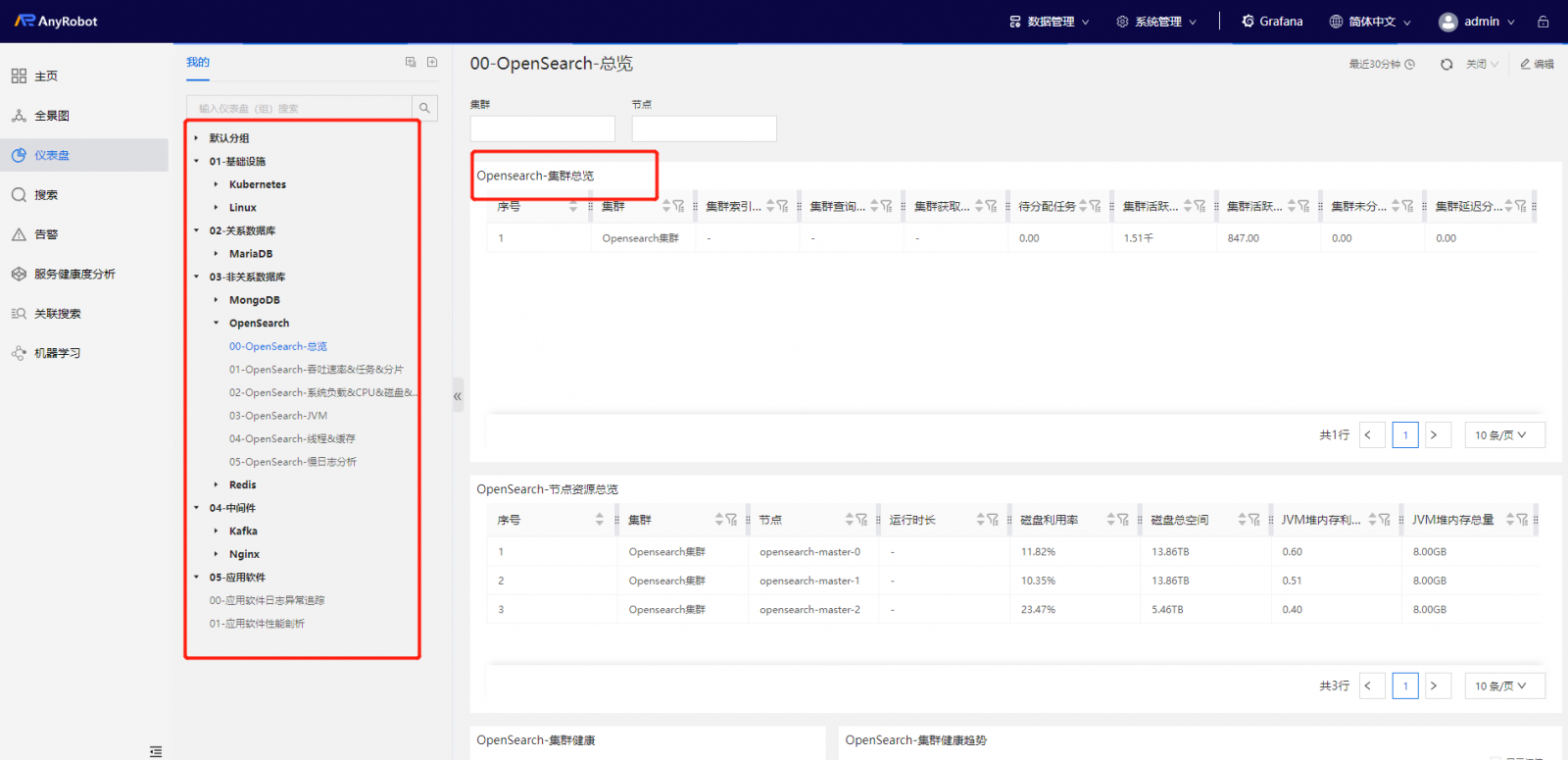This screenshot has height=760, width=1568.
Task: Expand the Redis tree node
Action: 216,484
